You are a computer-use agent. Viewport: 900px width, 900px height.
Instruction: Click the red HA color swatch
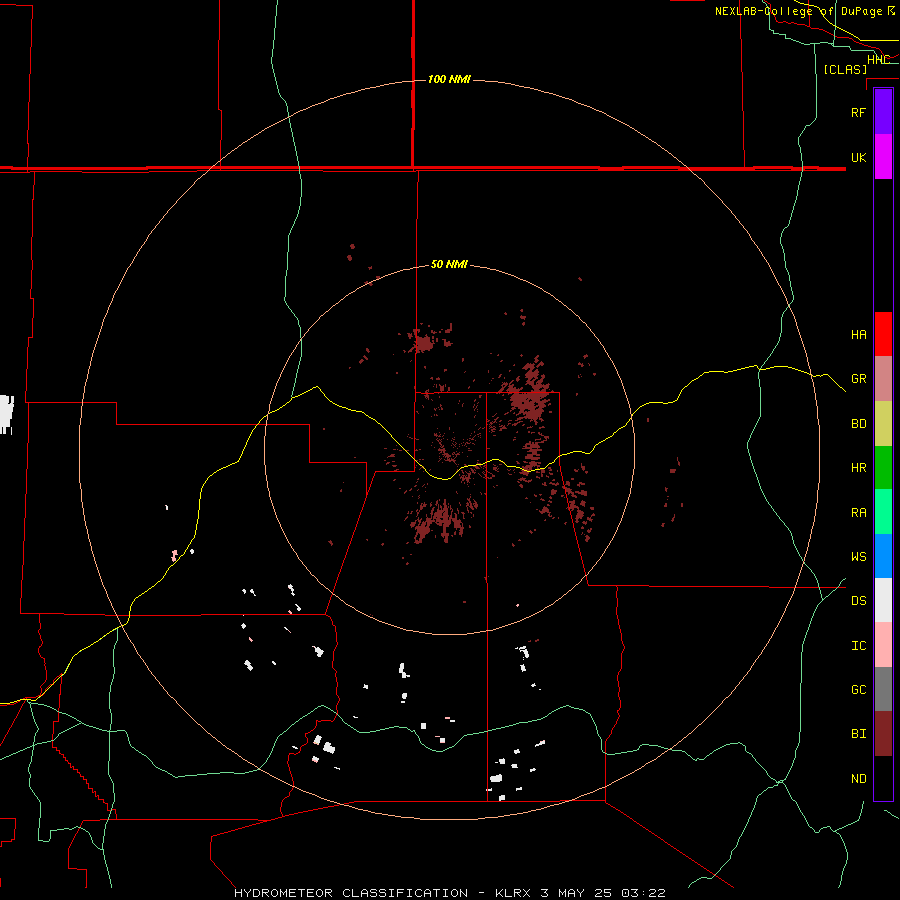pos(883,334)
